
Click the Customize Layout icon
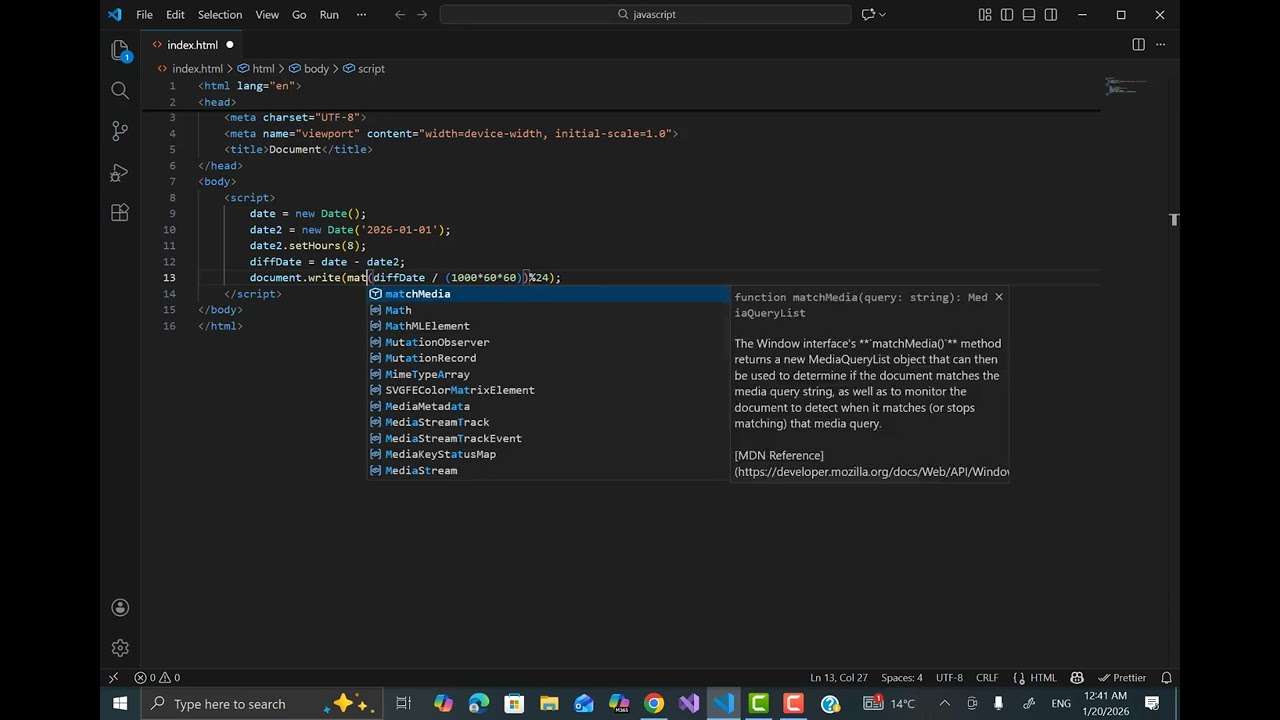tap(985, 14)
